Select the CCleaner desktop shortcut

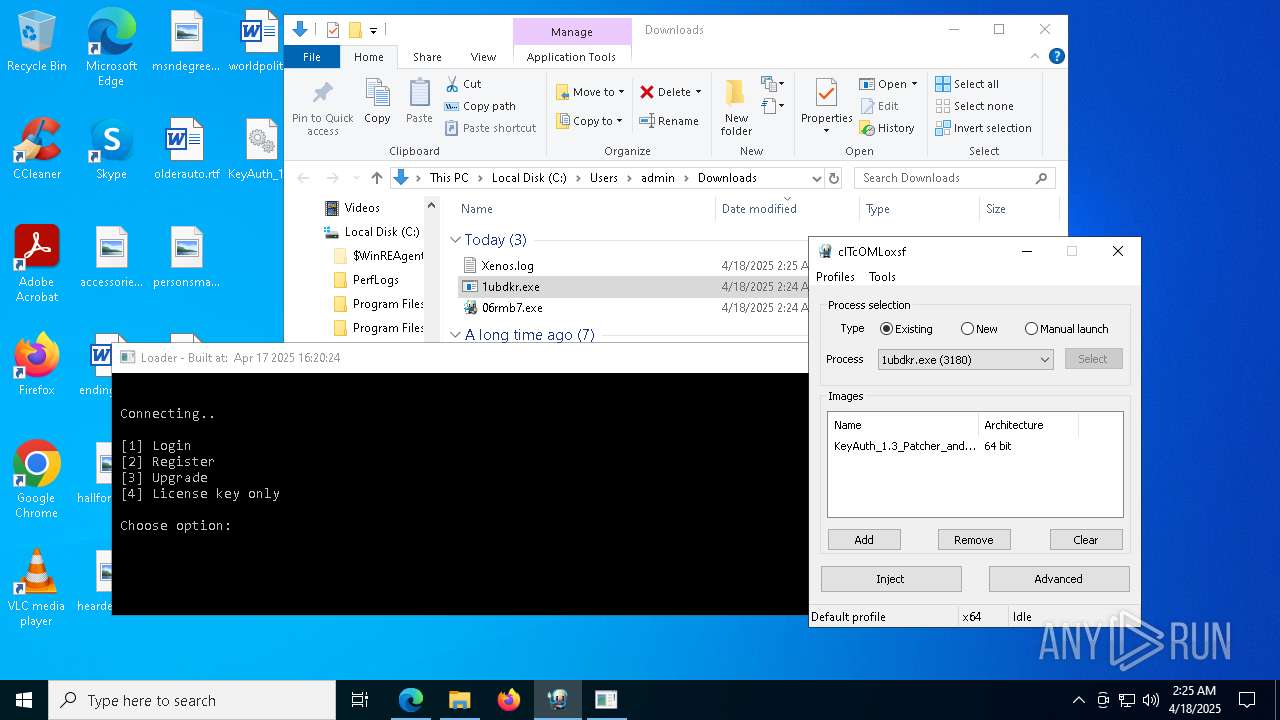[36, 150]
